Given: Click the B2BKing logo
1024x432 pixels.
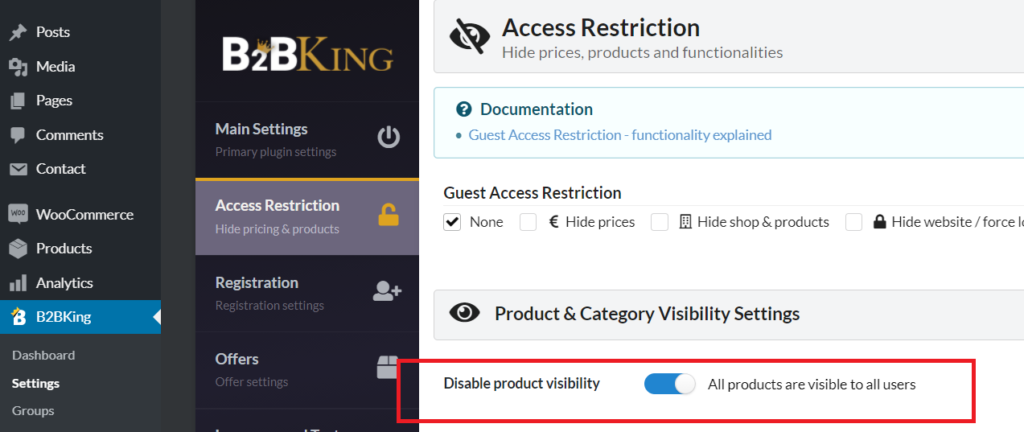Looking at the screenshot, I should point(308,54).
